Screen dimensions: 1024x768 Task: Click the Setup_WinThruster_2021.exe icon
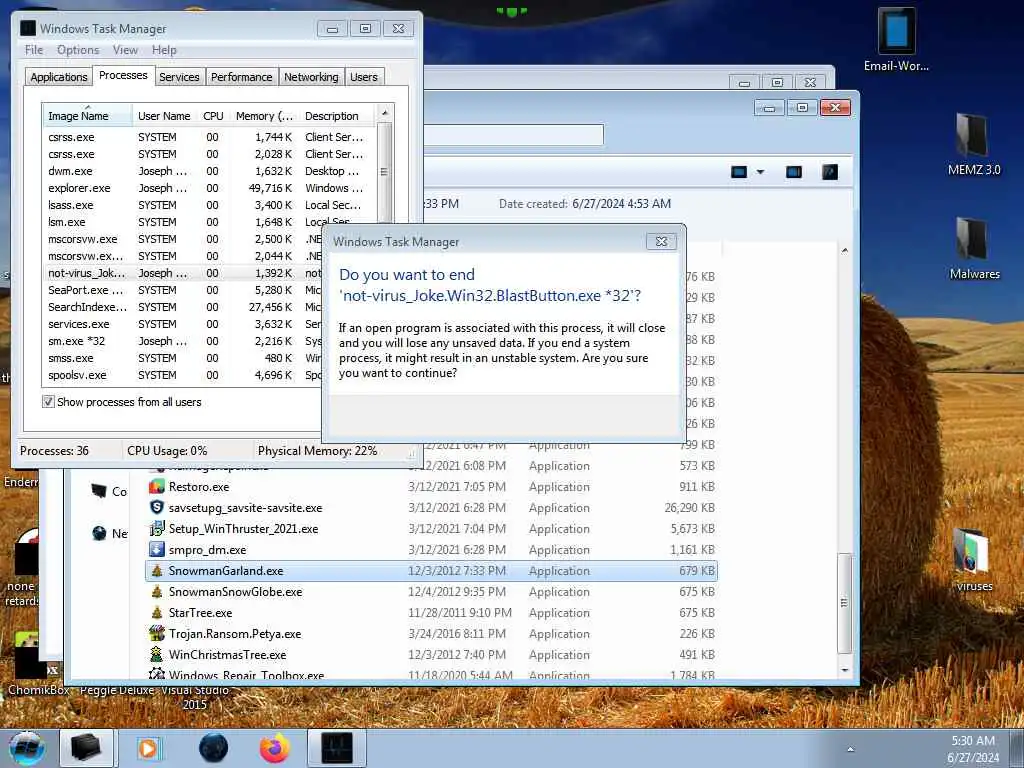coord(157,528)
